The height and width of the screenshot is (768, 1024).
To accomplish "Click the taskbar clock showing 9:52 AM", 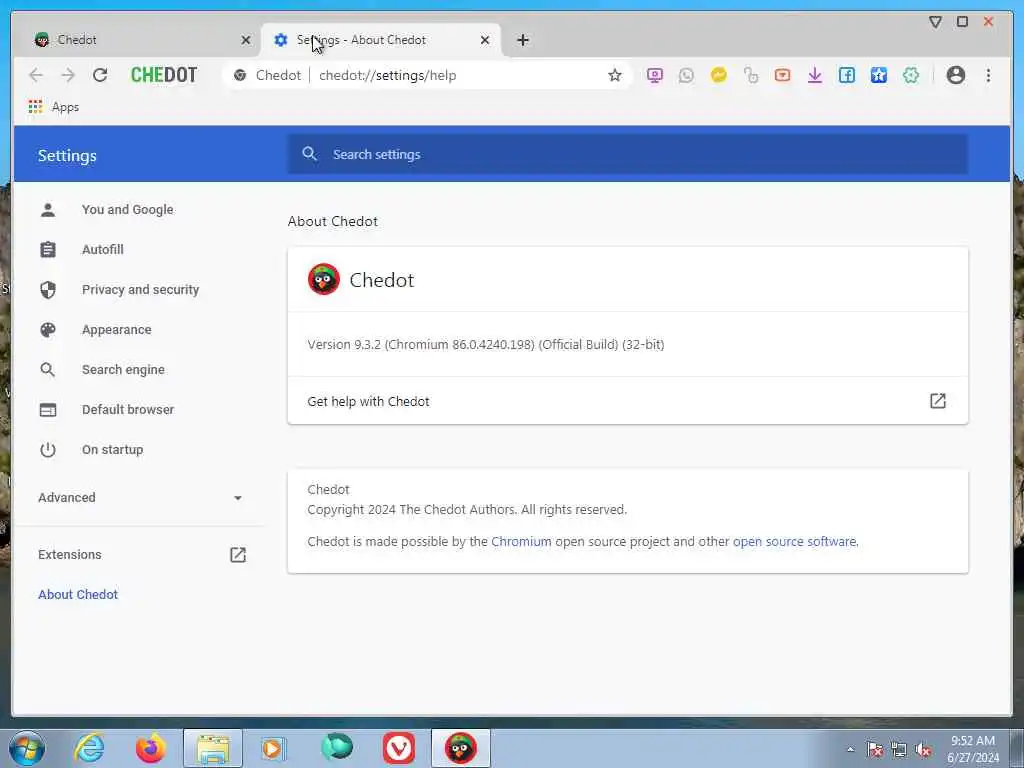I will point(972,749).
